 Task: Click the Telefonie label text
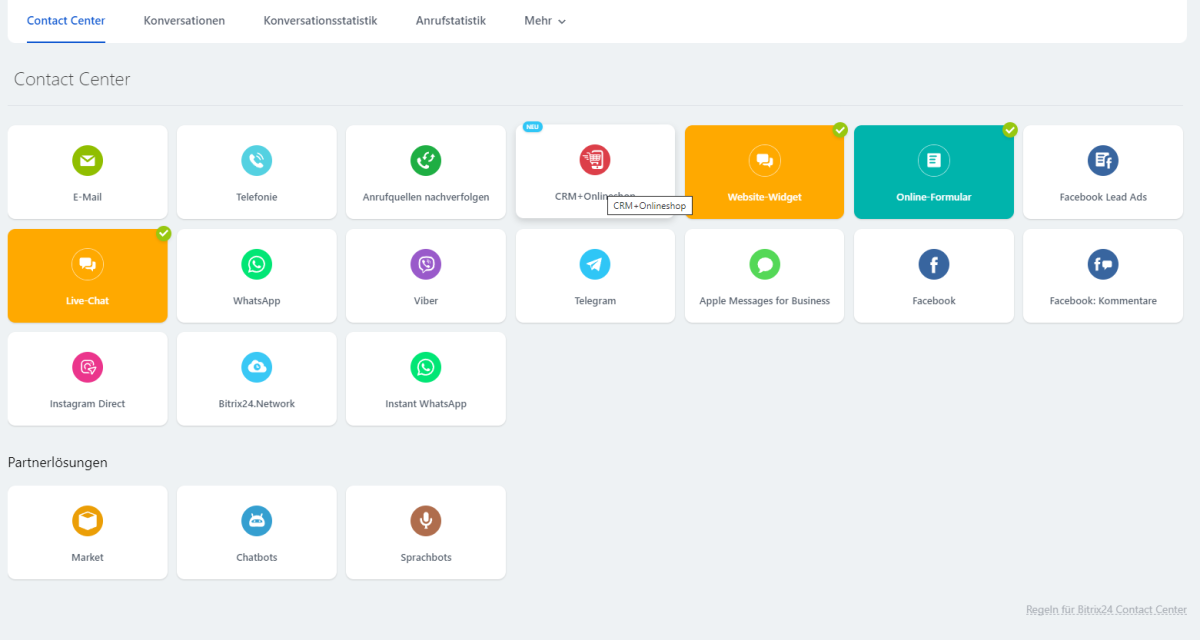click(257, 197)
